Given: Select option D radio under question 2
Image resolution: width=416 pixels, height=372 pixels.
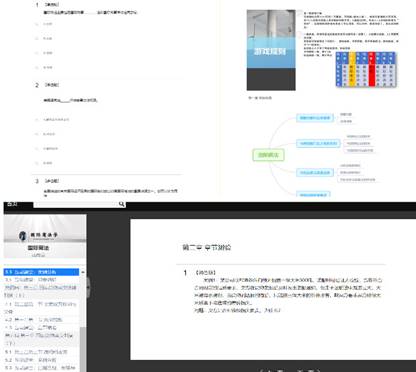Looking at the screenshot, I should pos(37,163).
